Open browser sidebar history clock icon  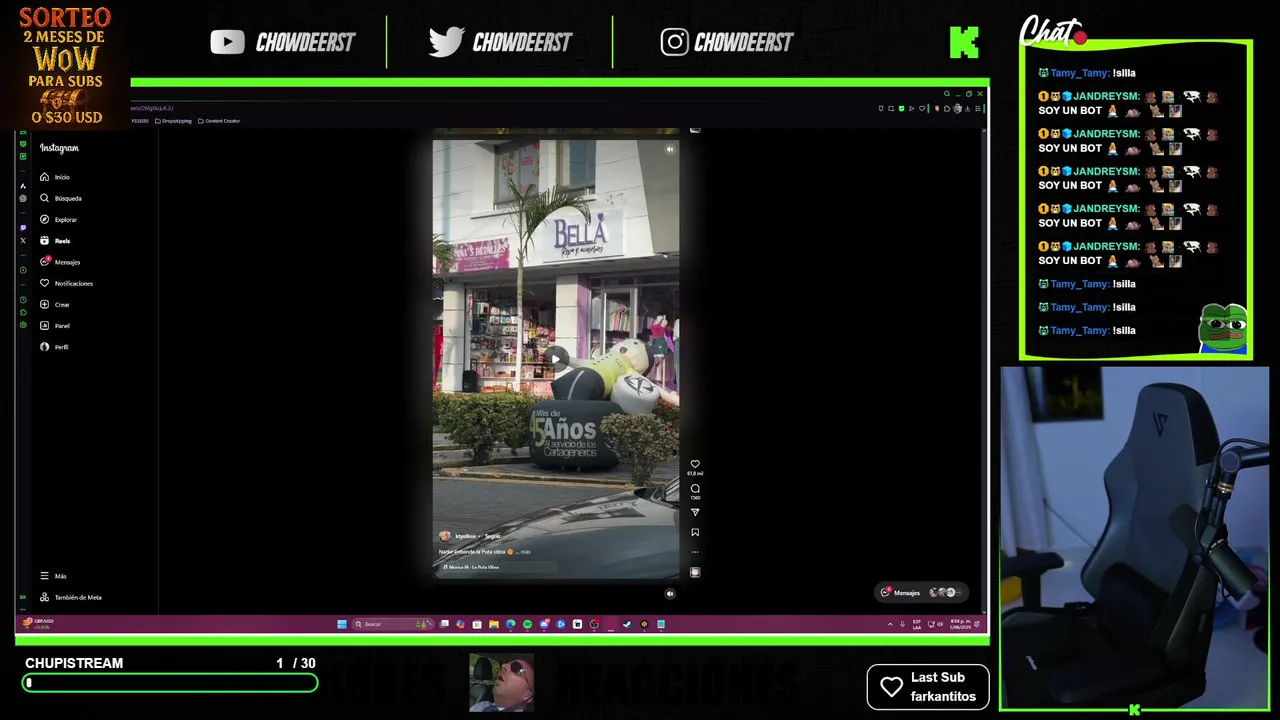click(x=23, y=300)
